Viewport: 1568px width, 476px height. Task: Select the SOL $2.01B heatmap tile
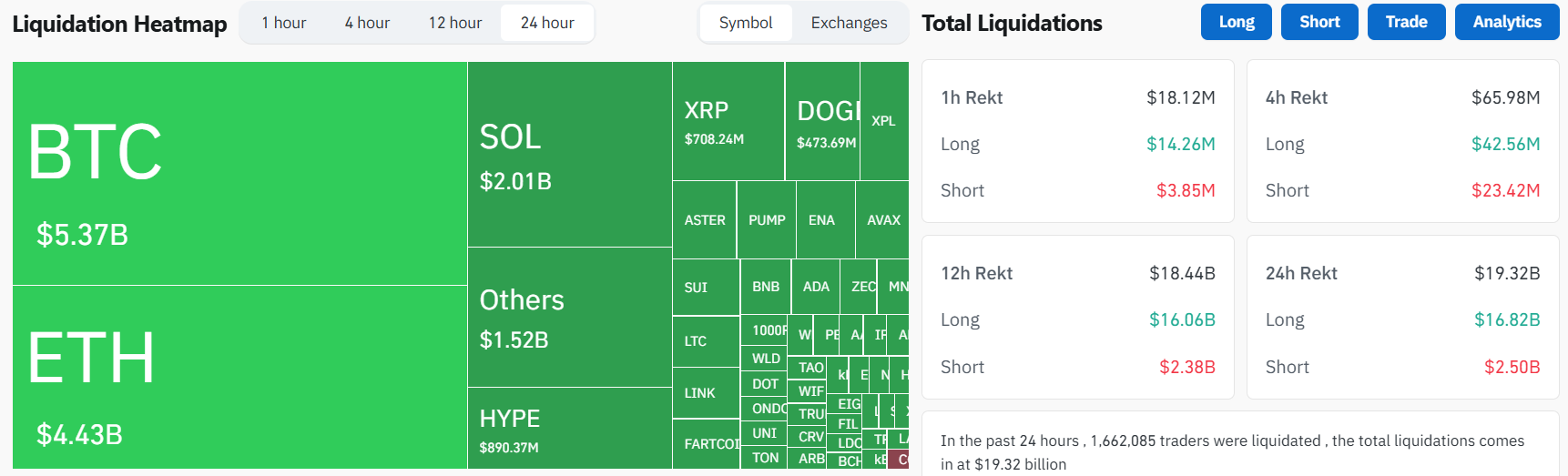click(x=569, y=155)
